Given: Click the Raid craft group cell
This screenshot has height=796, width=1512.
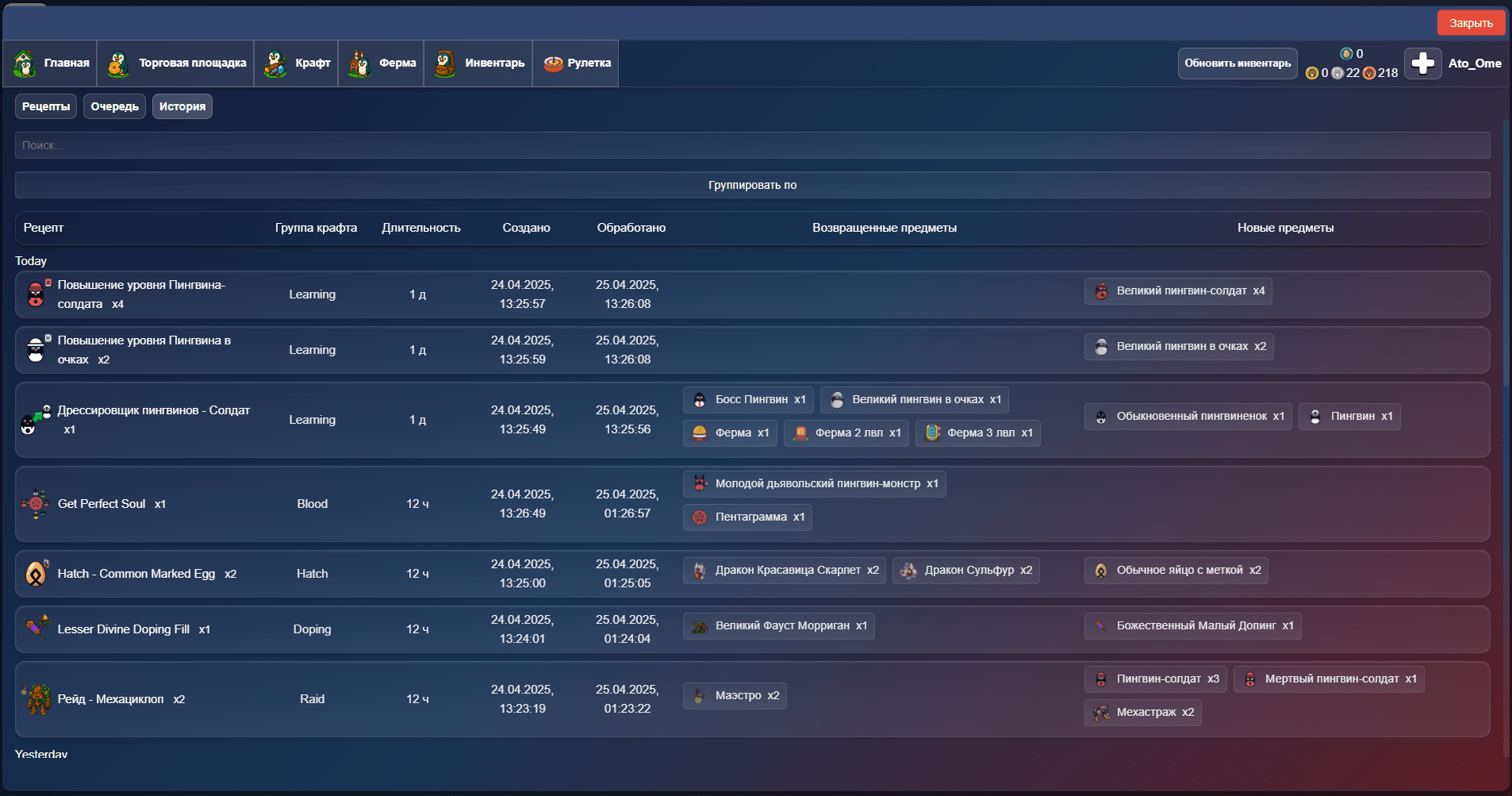Looking at the screenshot, I should click(x=313, y=699).
